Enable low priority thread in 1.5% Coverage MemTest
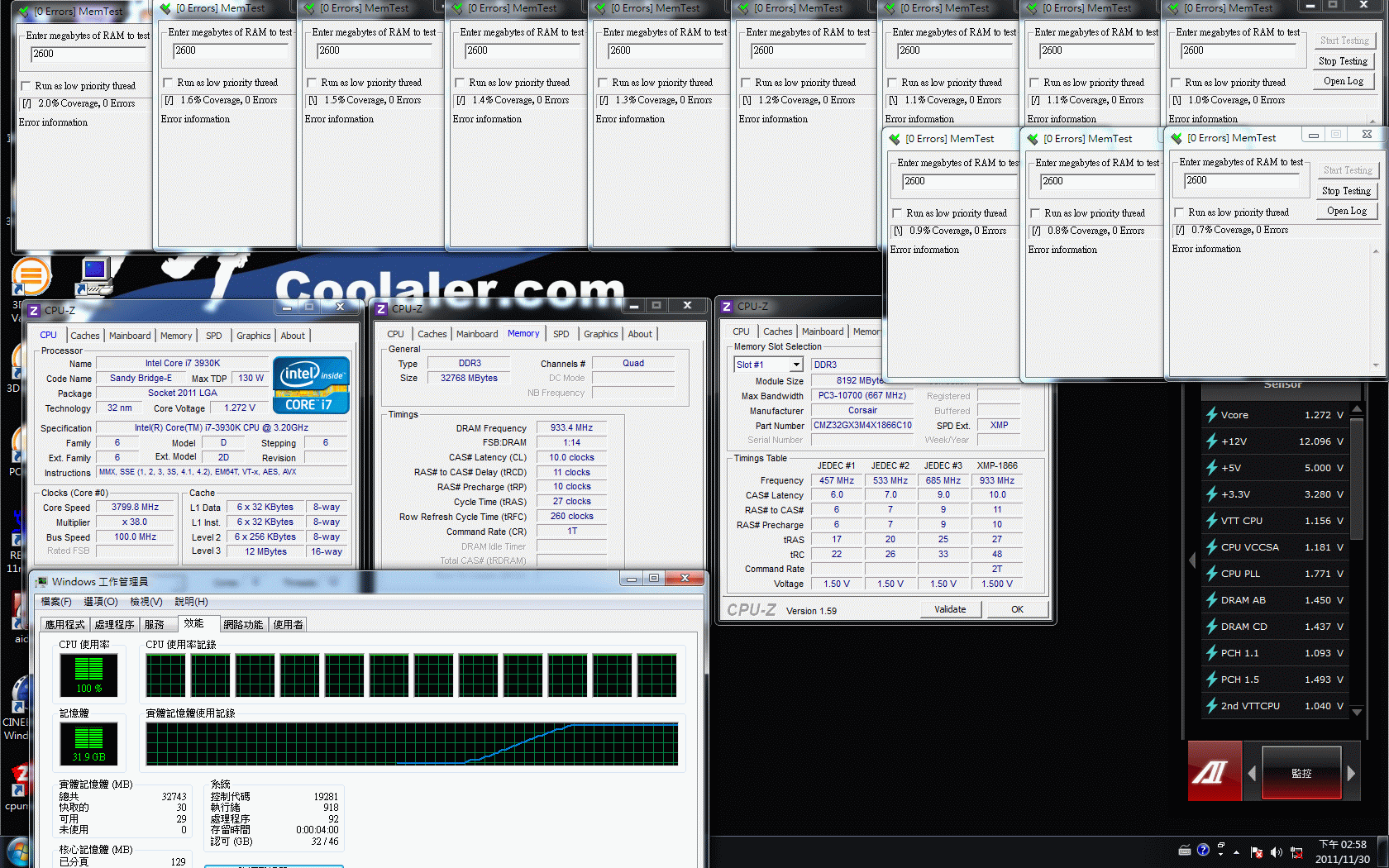The height and width of the screenshot is (868, 1389). click(x=311, y=83)
